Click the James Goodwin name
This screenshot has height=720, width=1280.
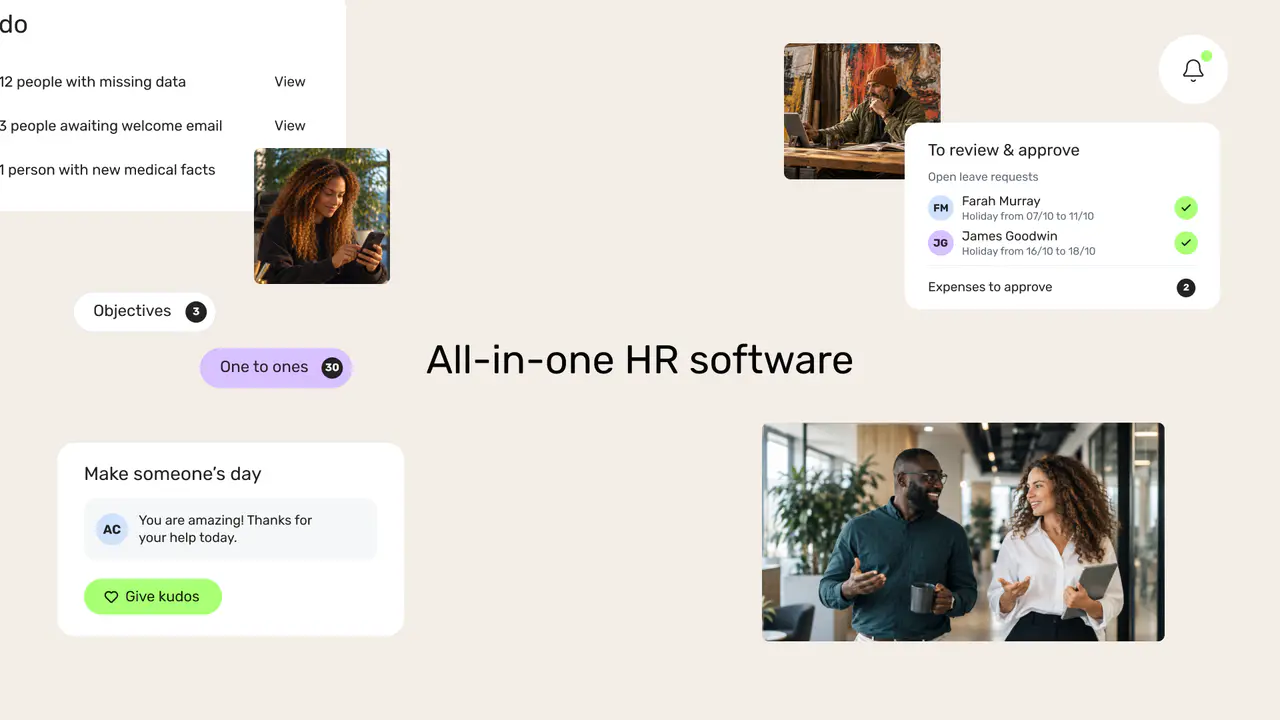click(1010, 236)
